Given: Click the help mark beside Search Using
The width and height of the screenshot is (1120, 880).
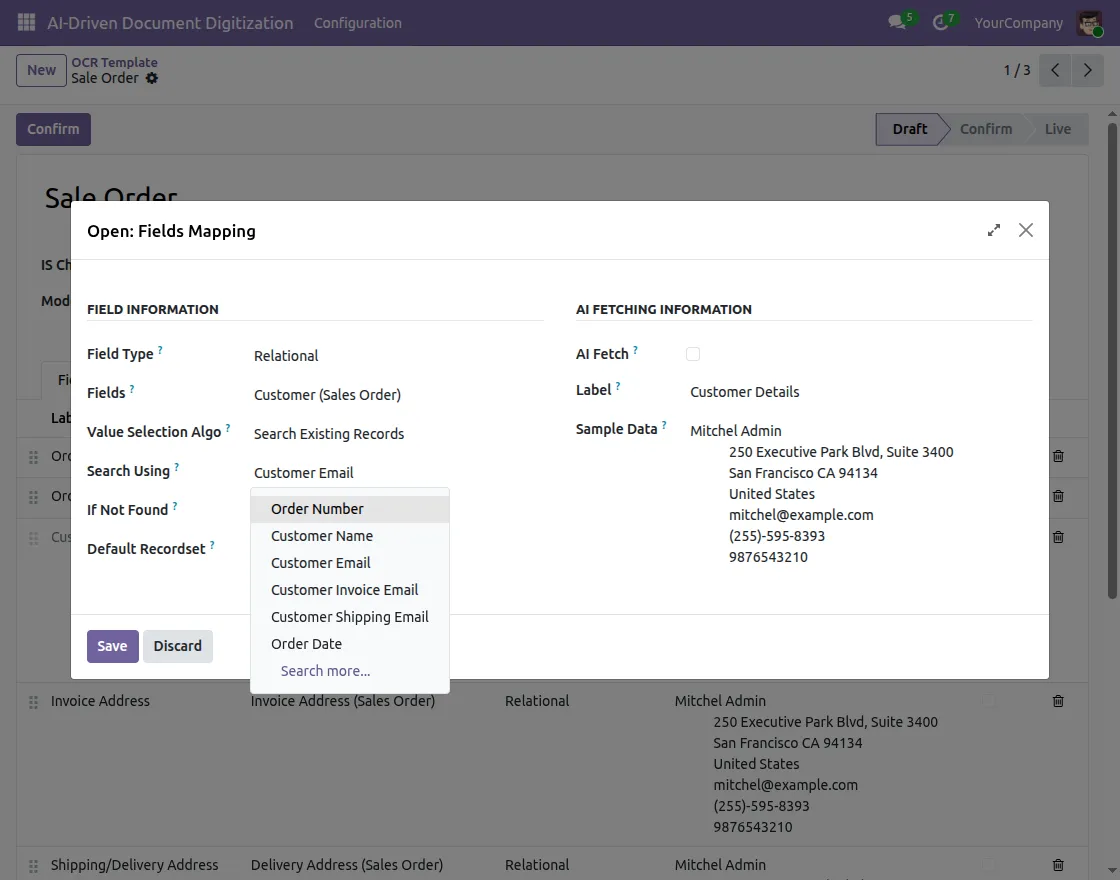Looking at the screenshot, I should click(176, 467).
